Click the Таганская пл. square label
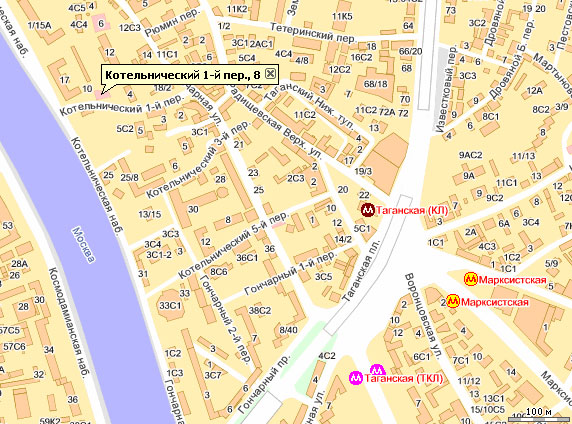This screenshot has height=424, width=572. coord(361,270)
